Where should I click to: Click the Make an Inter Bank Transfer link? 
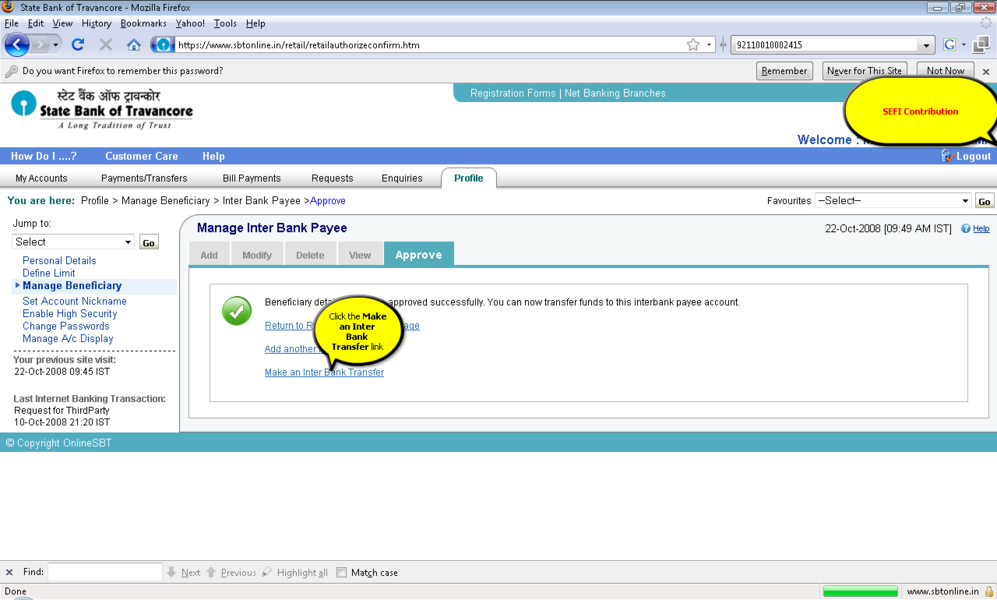click(324, 373)
